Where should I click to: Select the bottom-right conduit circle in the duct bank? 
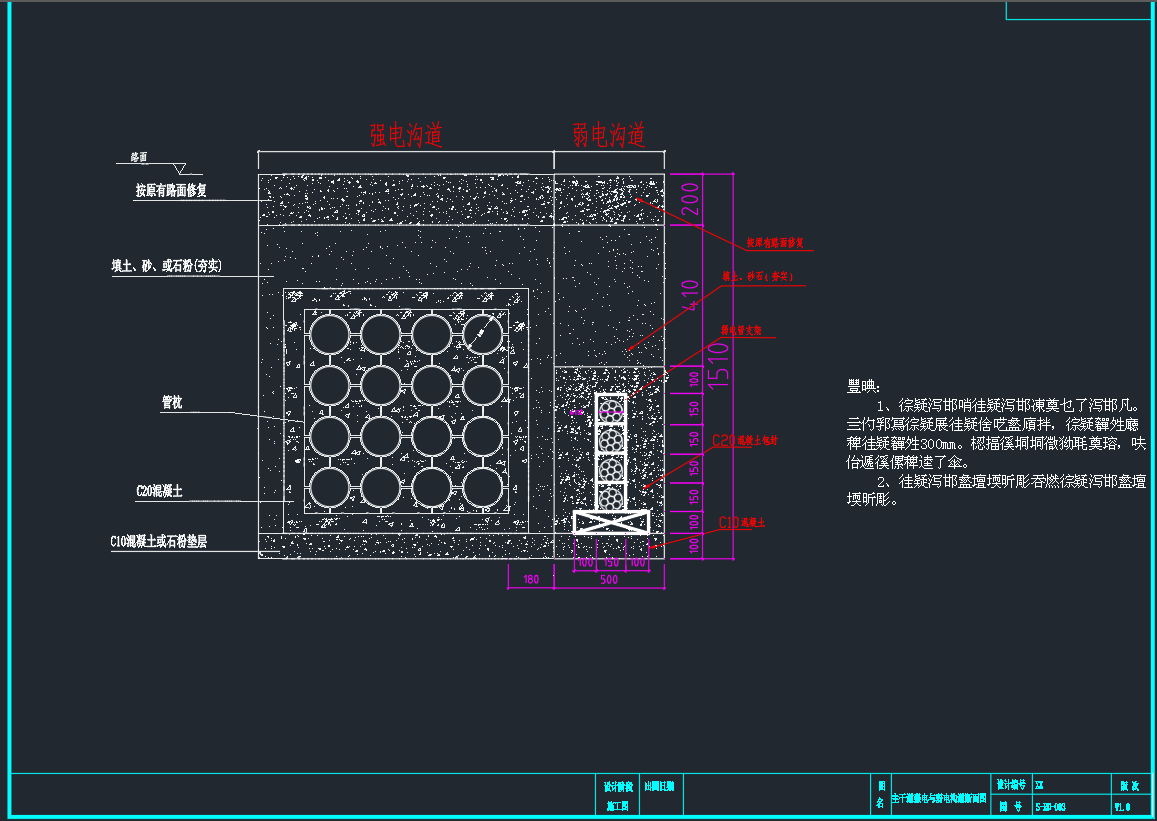(482, 488)
